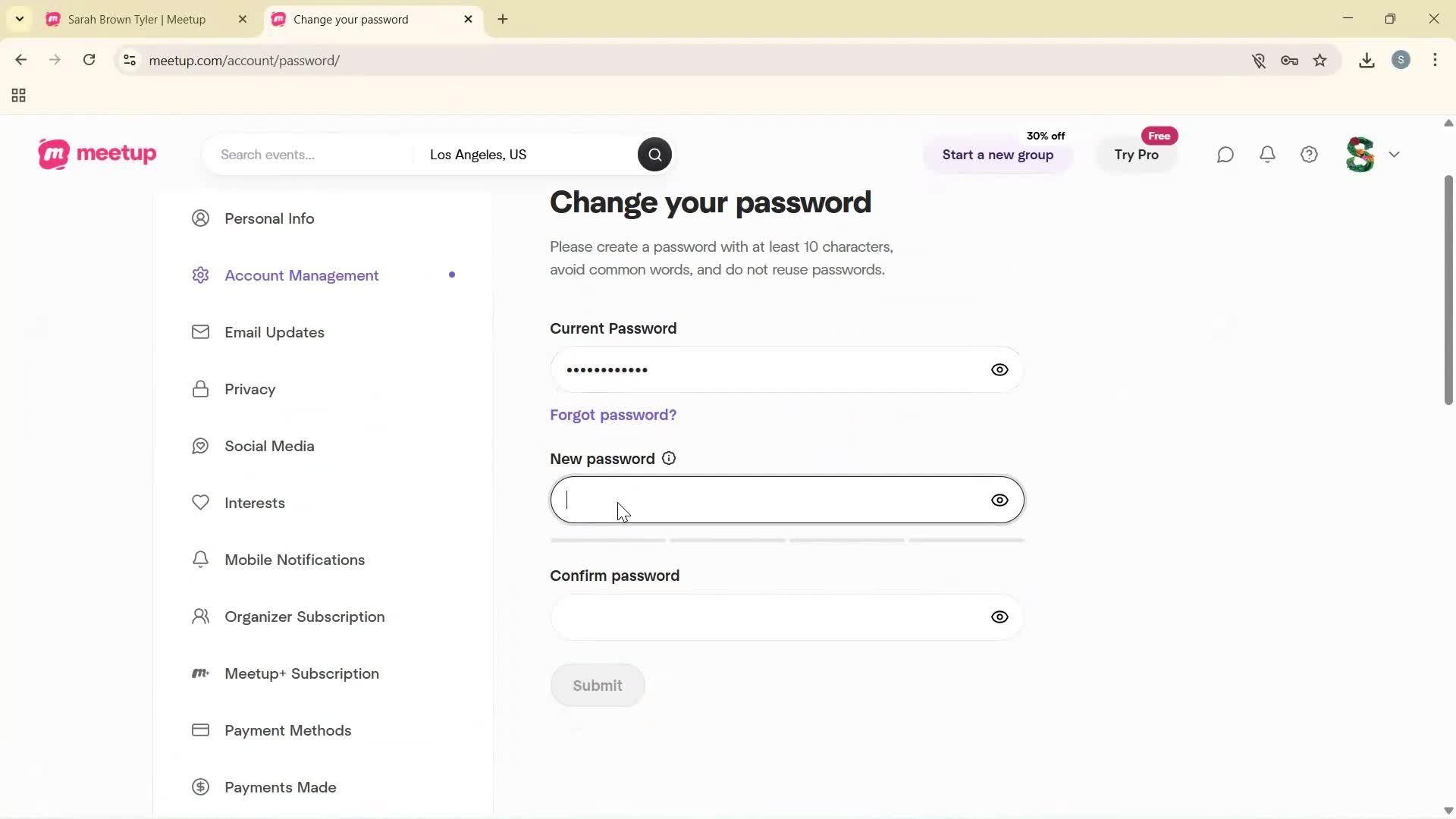Click the Meetup logo
The image size is (1456, 819).
point(96,154)
